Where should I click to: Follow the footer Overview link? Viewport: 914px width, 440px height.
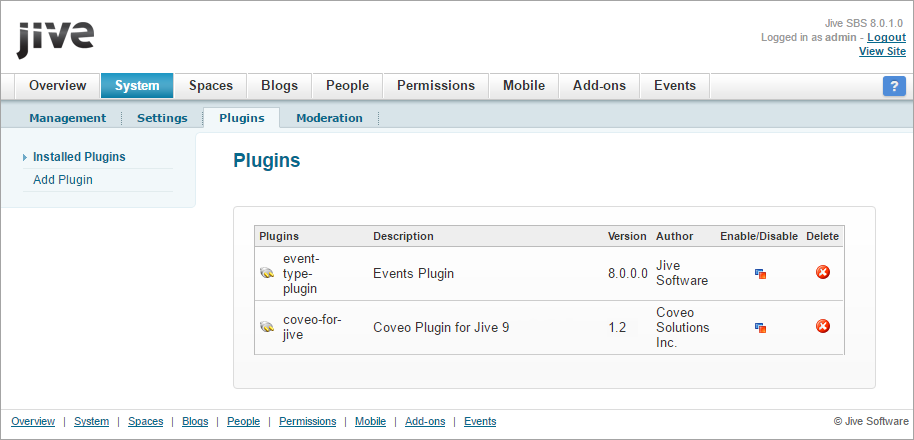coord(33,421)
